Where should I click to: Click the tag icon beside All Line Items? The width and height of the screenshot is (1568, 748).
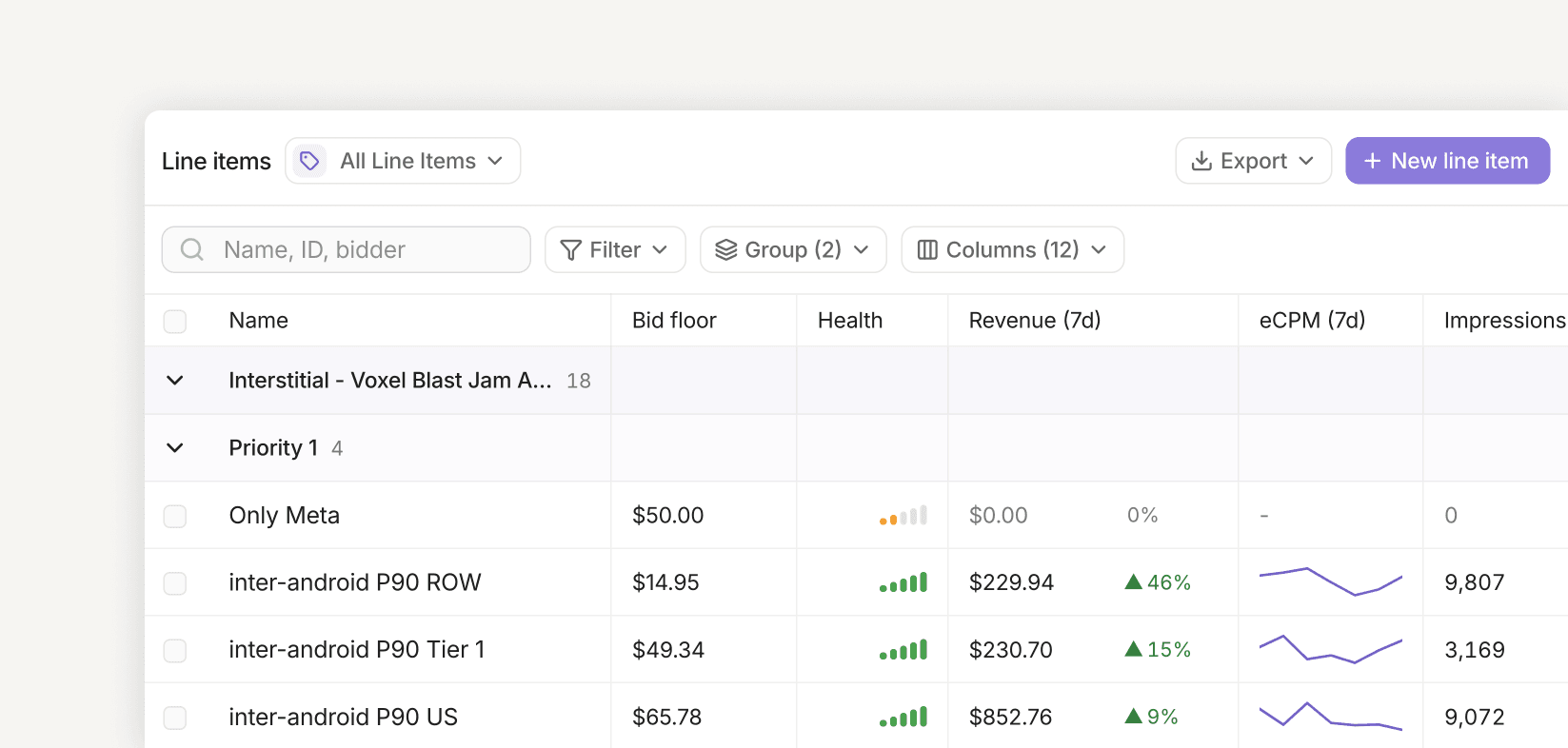pyautogui.click(x=309, y=161)
